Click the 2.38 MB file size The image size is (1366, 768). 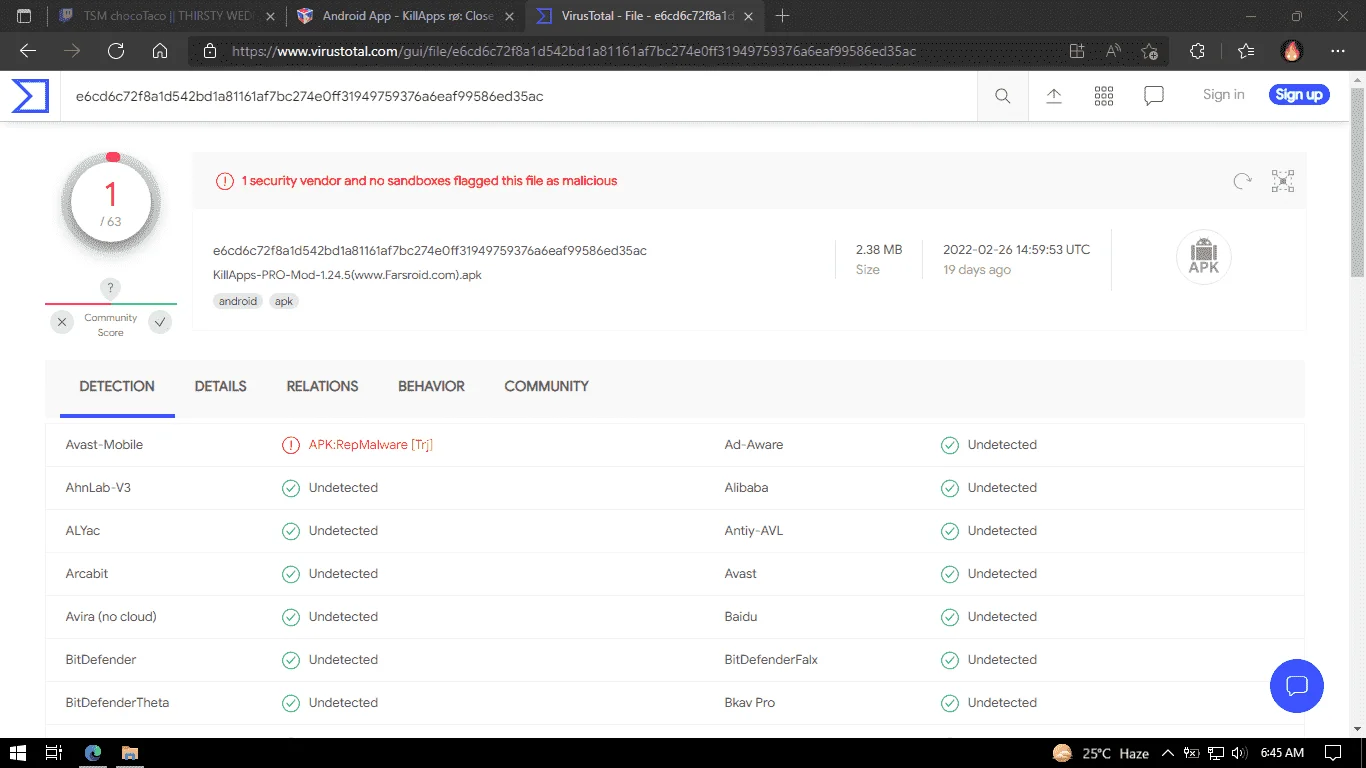879,250
